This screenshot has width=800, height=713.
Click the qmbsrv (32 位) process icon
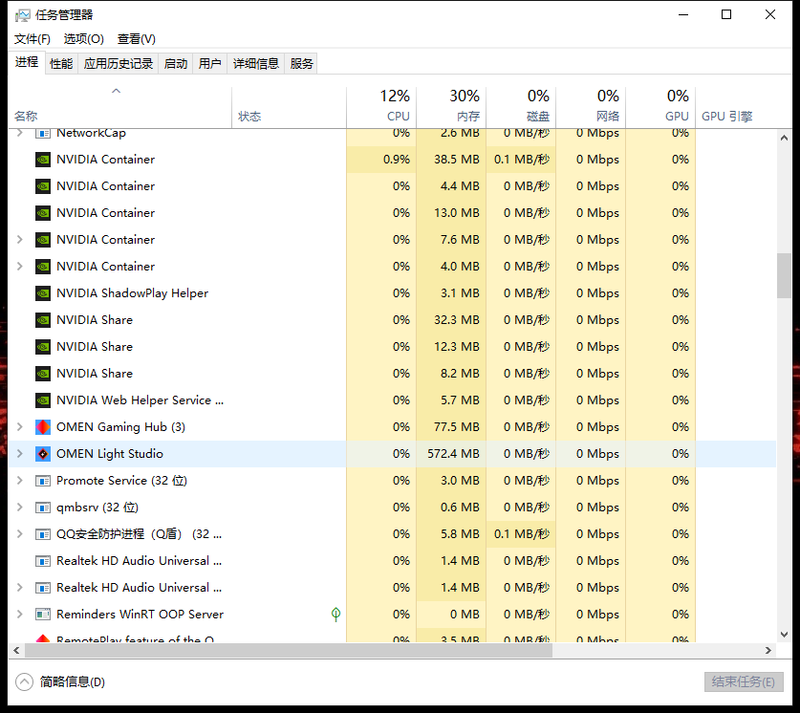[43, 507]
